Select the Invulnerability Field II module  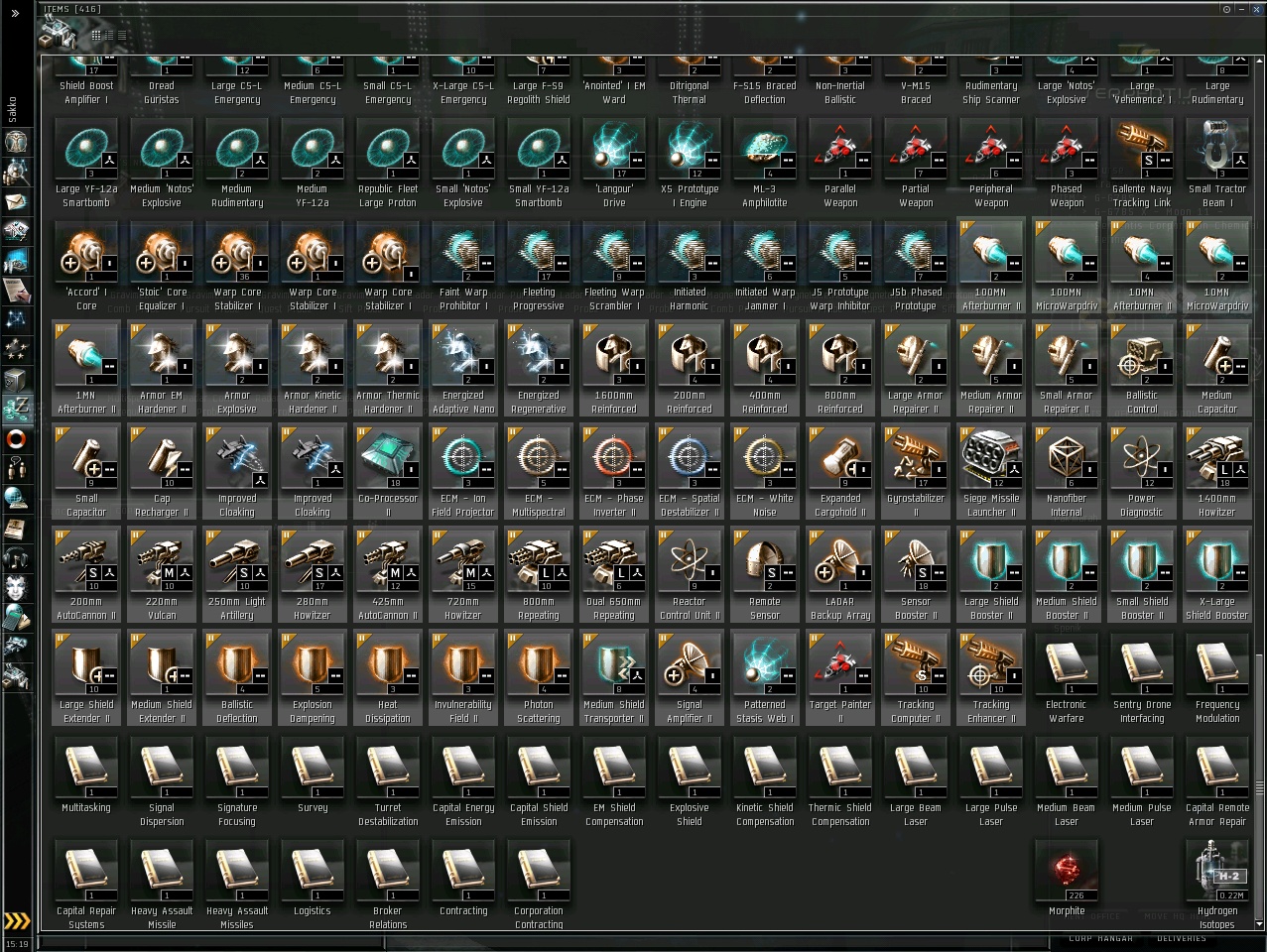(463, 678)
